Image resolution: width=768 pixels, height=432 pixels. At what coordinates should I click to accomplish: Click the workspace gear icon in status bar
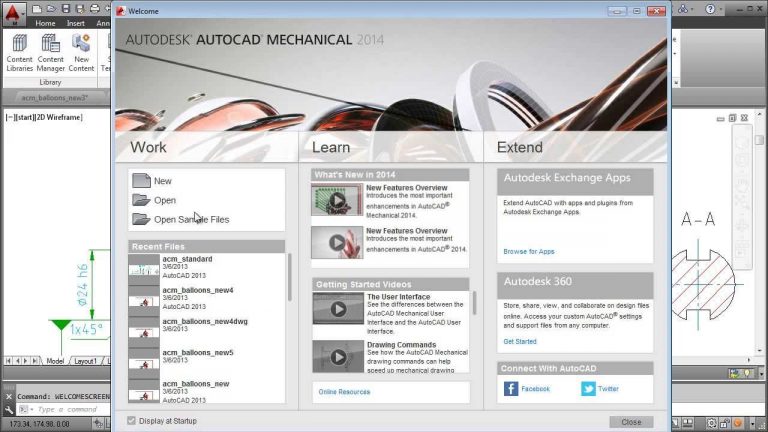click(712, 423)
